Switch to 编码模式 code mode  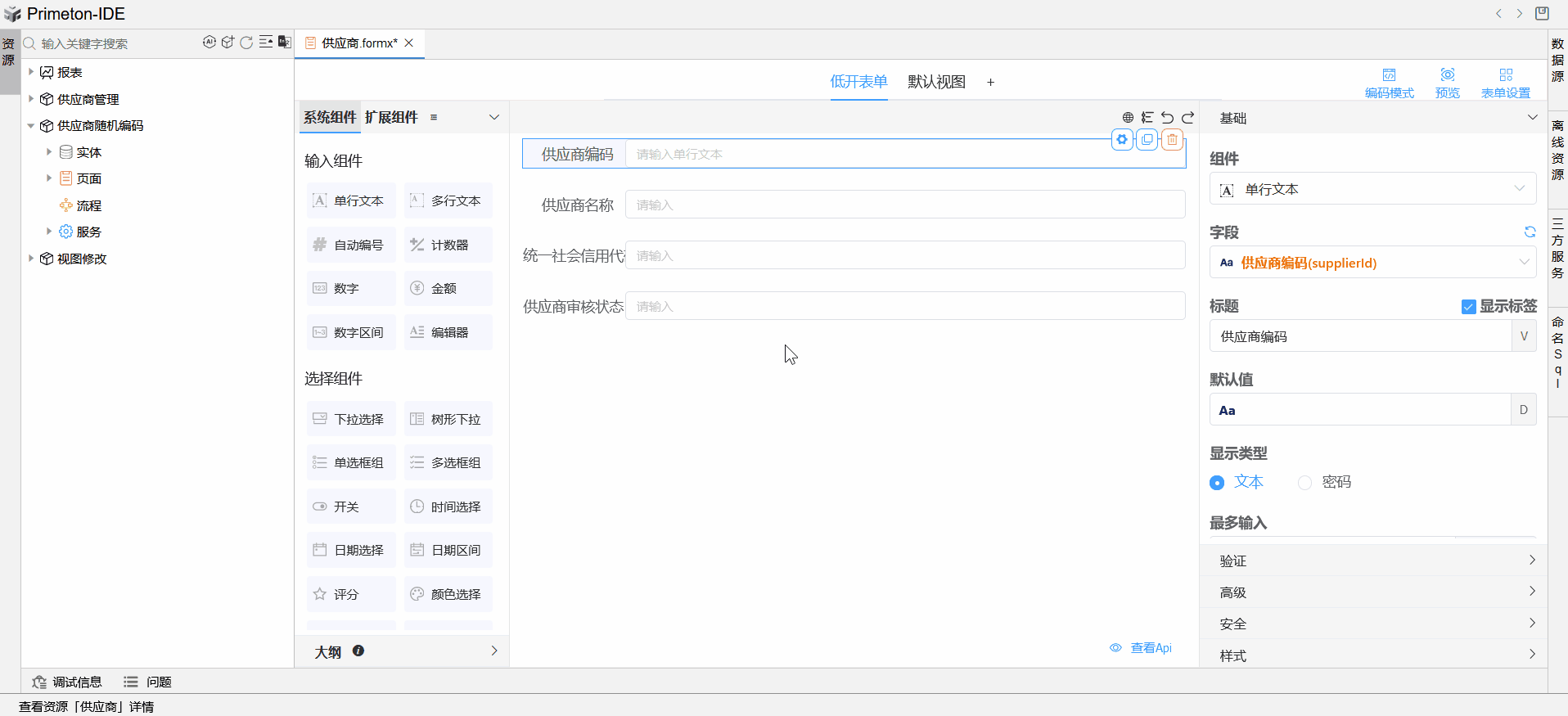(x=1389, y=83)
